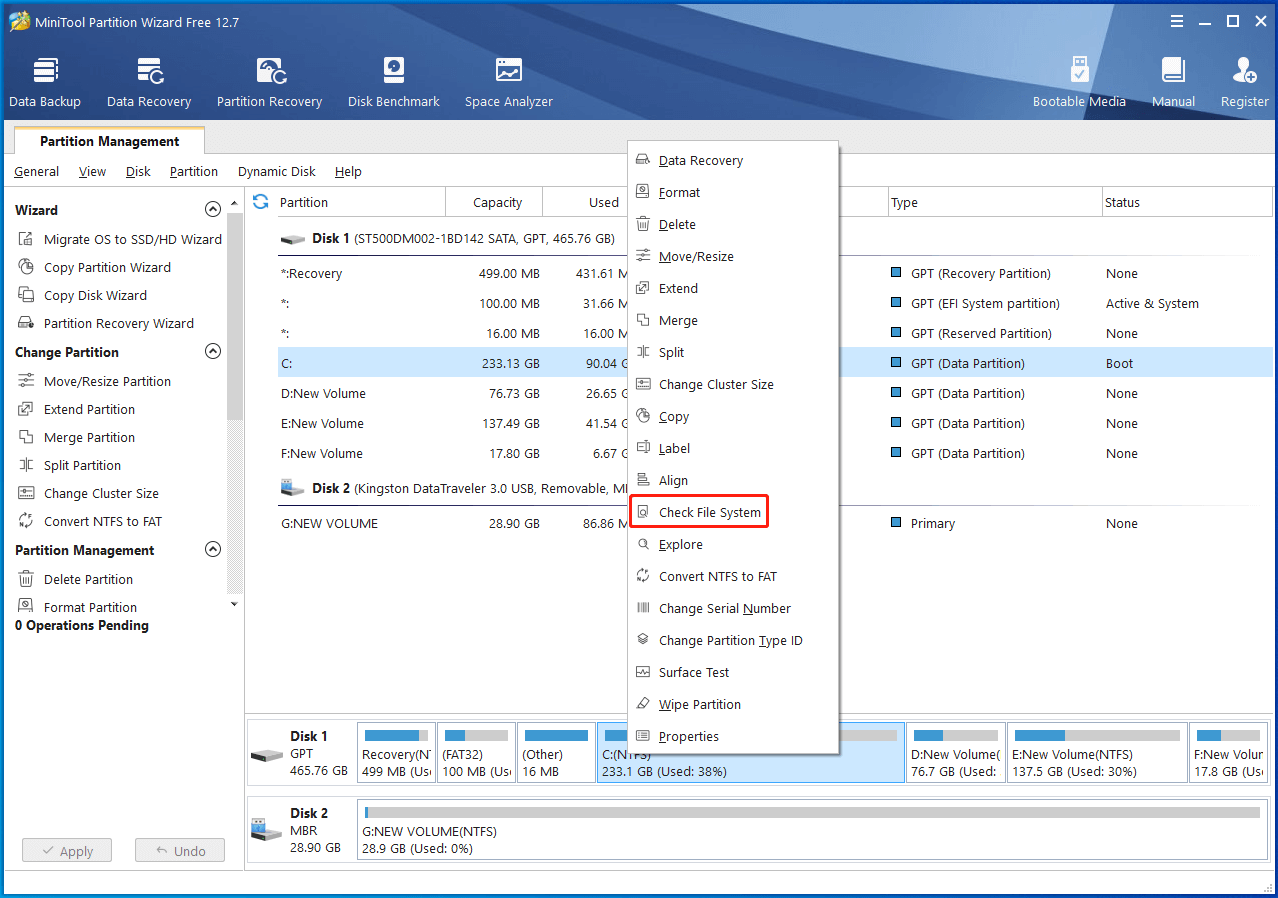The image size is (1278, 898).
Task: Launch Copy Partition Wizard
Action: 94,267
